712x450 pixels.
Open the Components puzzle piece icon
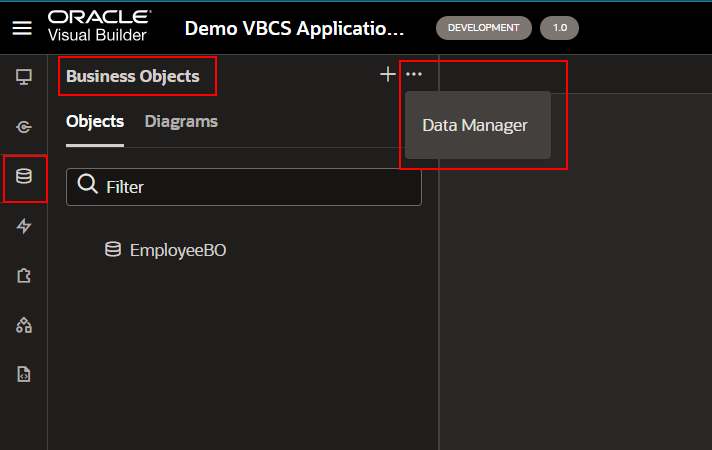point(24,276)
